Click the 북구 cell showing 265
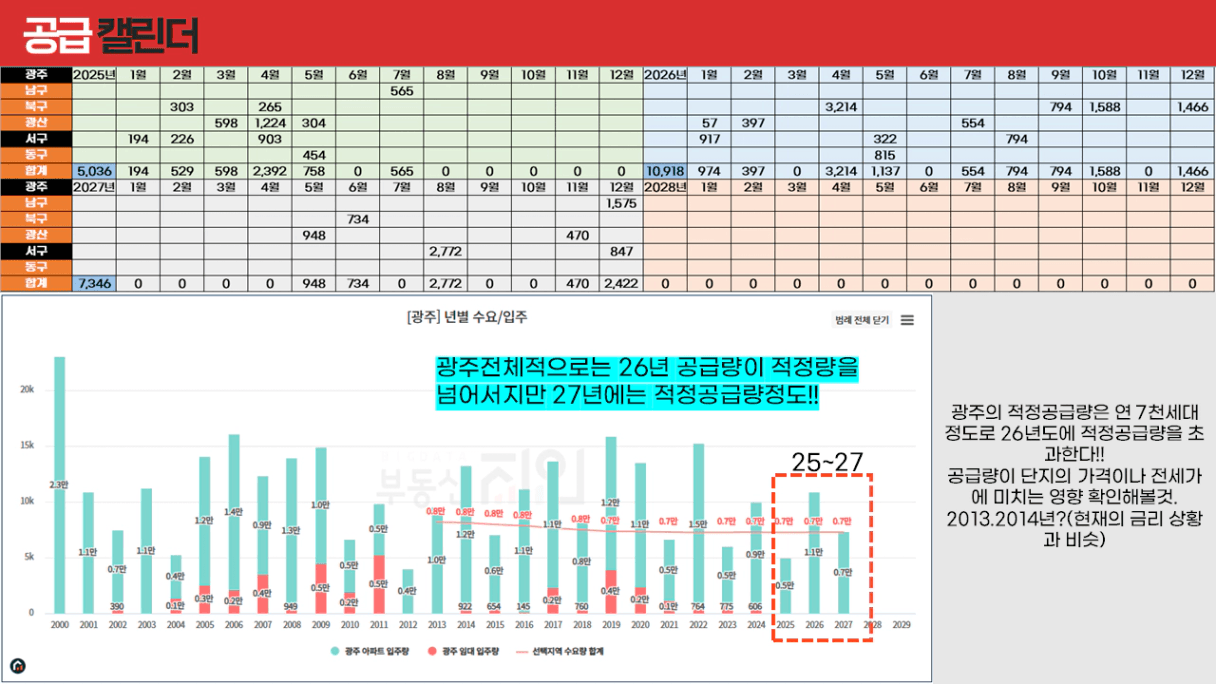 270,107
